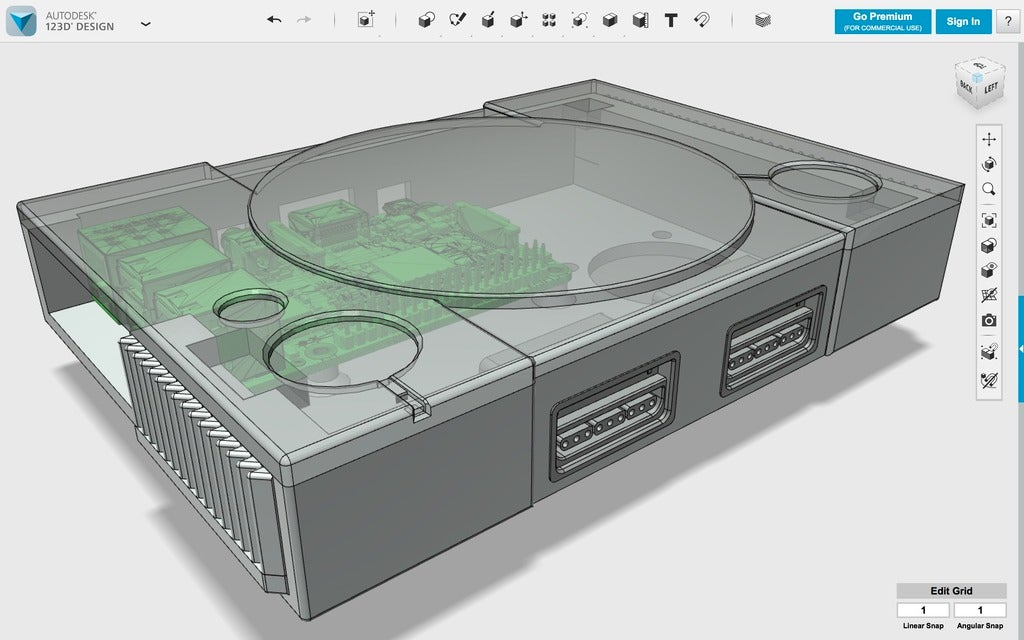1024x640 pixels.
Task: Click the camera screenshot icon
Action: (989, 321)
